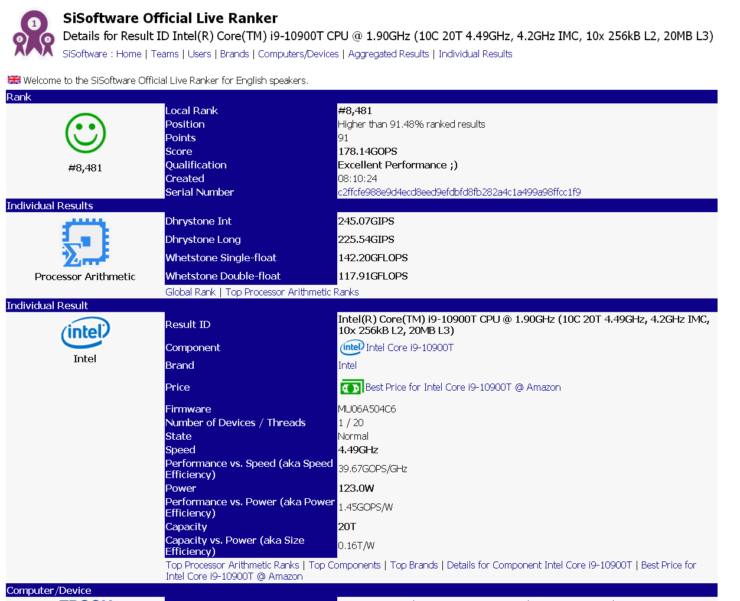
Task: Open the Top Components link
Action: click(x=345, y=565)
